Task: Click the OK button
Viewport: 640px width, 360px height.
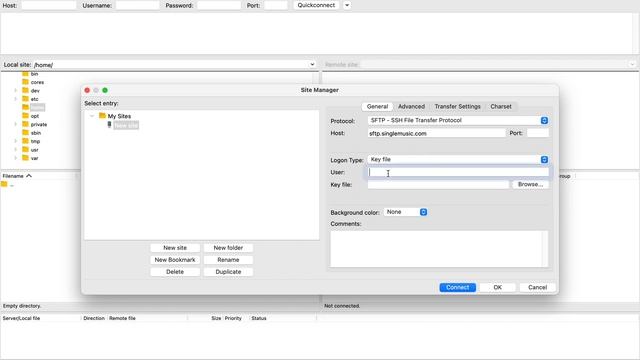Action: click(x=498, y=287)
